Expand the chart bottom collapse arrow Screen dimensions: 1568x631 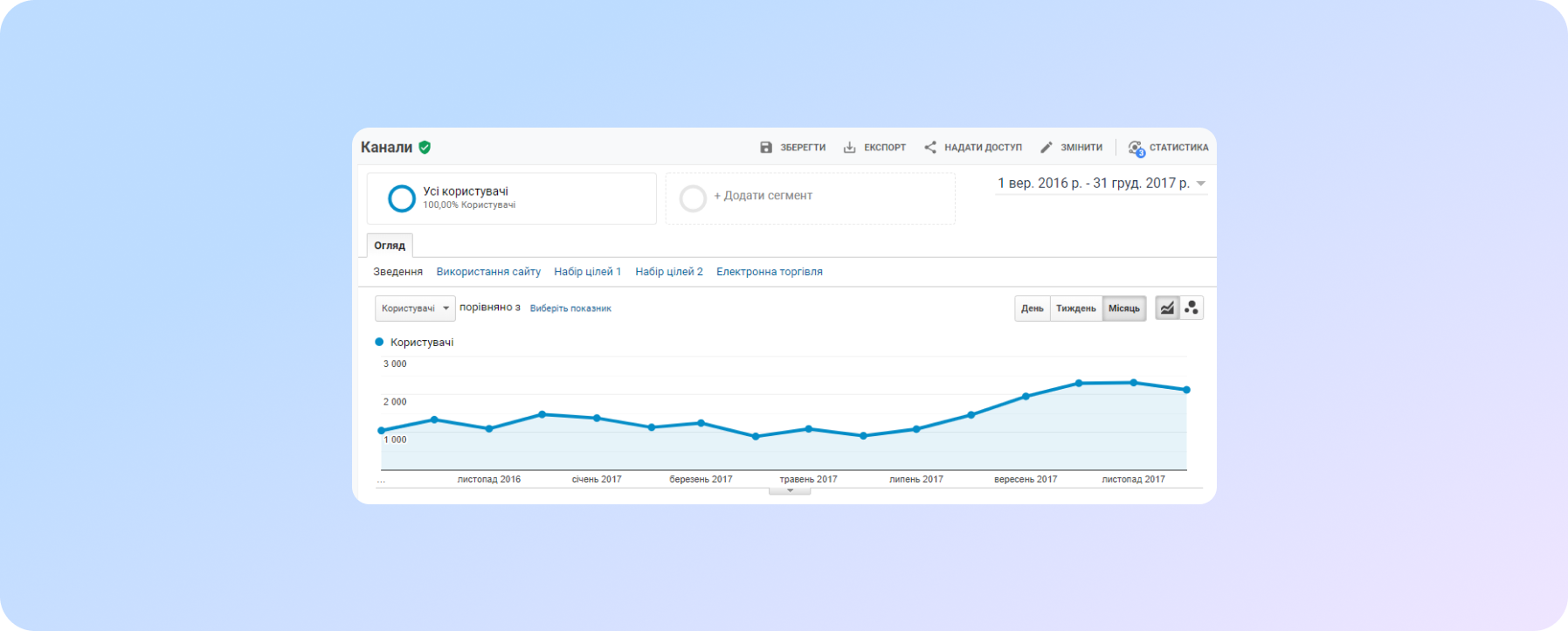[x=790, y=491]
